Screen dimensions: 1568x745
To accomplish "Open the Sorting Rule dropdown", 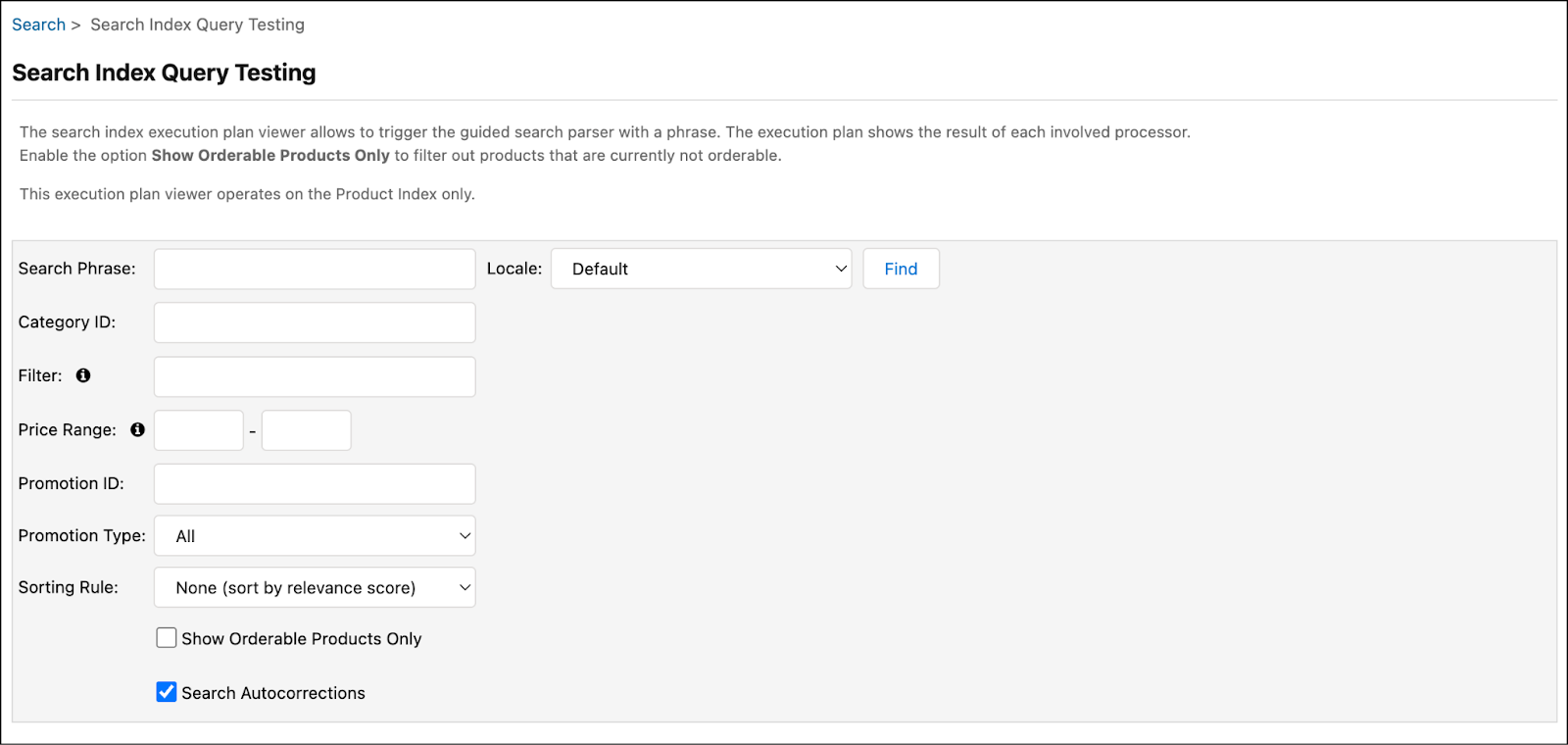I will tap(315, 588).
